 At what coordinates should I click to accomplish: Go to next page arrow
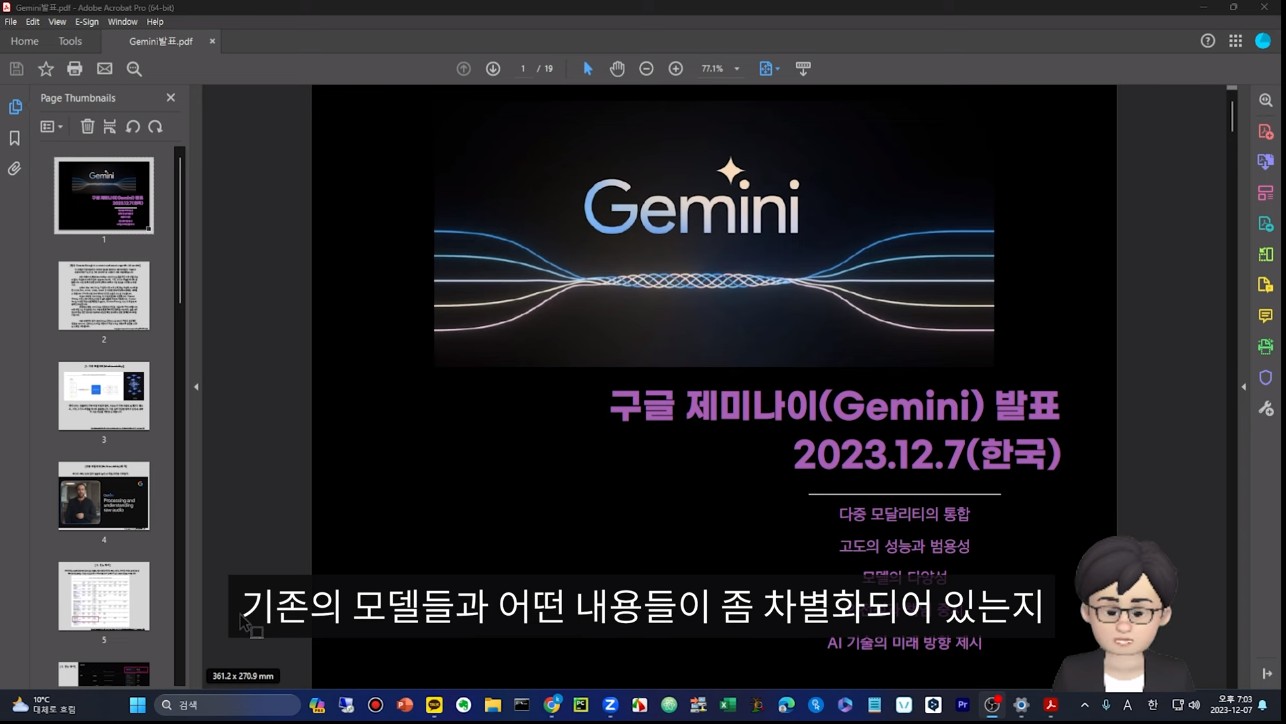tap(493, 69)
